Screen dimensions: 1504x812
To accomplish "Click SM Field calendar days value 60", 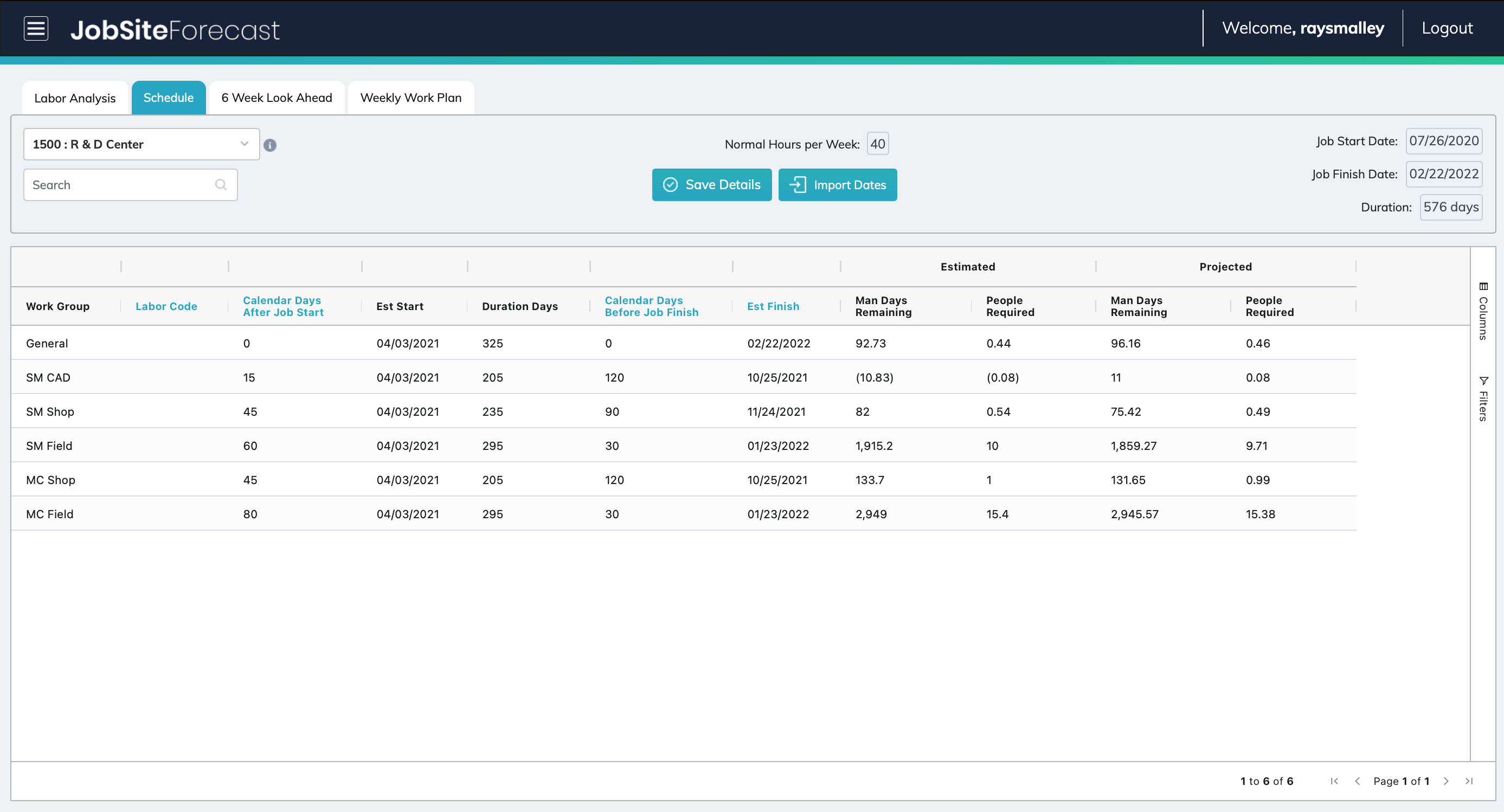I will coord(250,446).
